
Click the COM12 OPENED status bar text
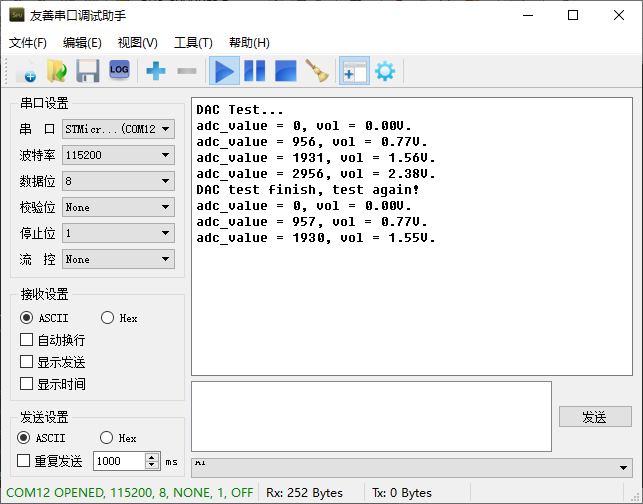point(130,493)
